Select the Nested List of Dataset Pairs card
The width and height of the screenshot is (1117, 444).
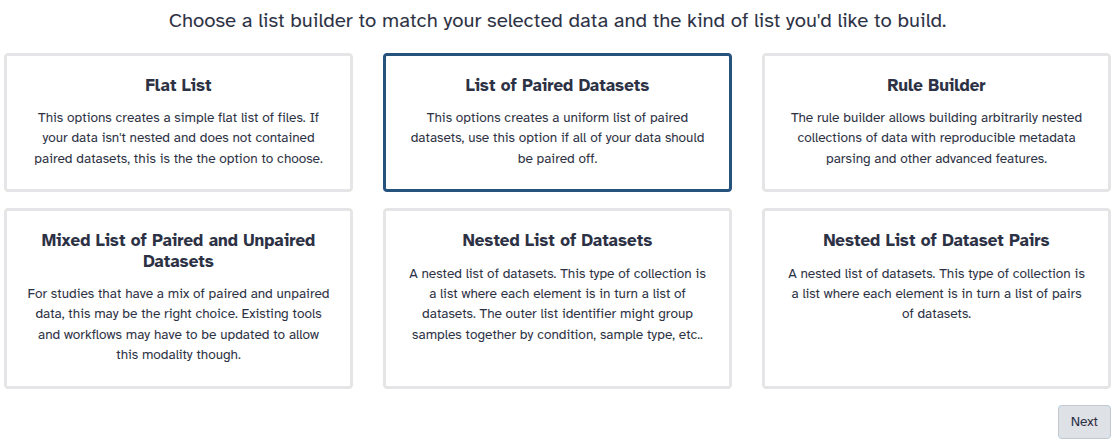click(x=936, y=355)
